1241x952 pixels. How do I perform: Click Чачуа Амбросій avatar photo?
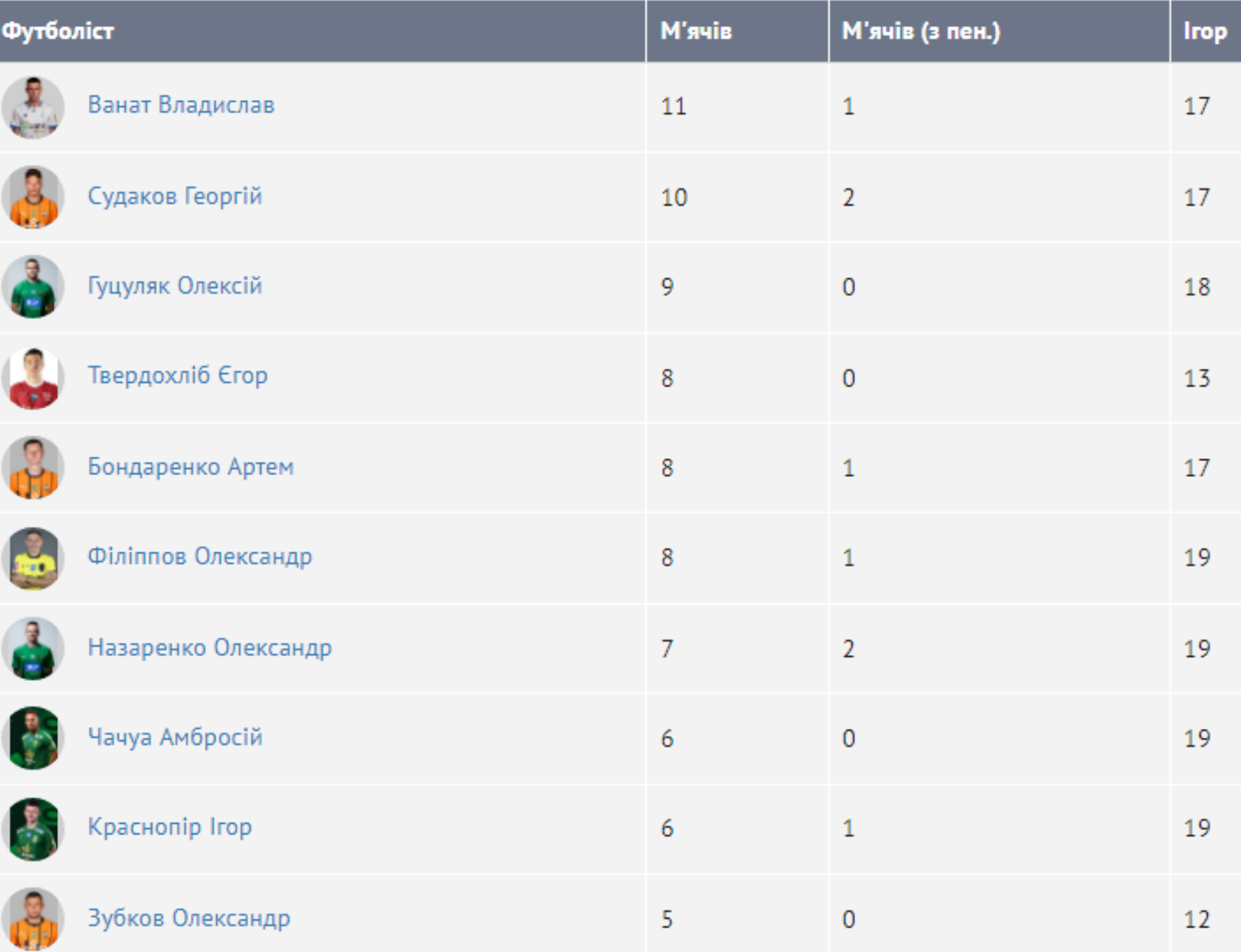tap(33, 738)
